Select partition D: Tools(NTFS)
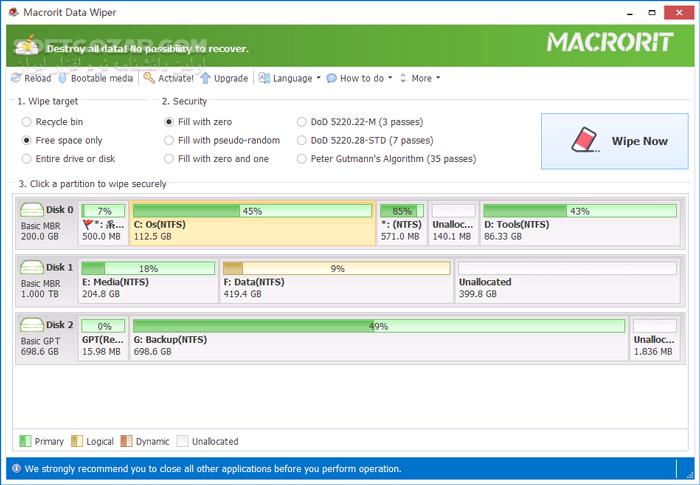The height and width of the screenshot is (485, 700). tap(580, 223)
